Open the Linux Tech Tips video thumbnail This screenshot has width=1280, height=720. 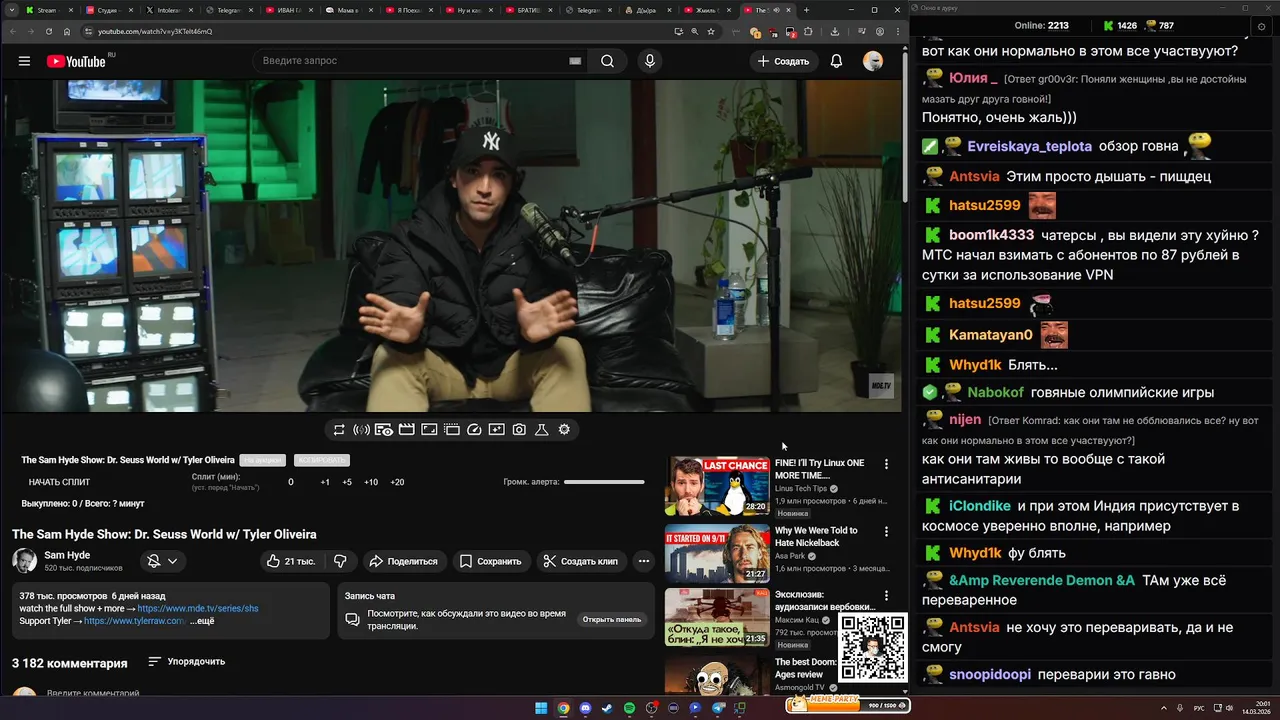coord(717,486)
